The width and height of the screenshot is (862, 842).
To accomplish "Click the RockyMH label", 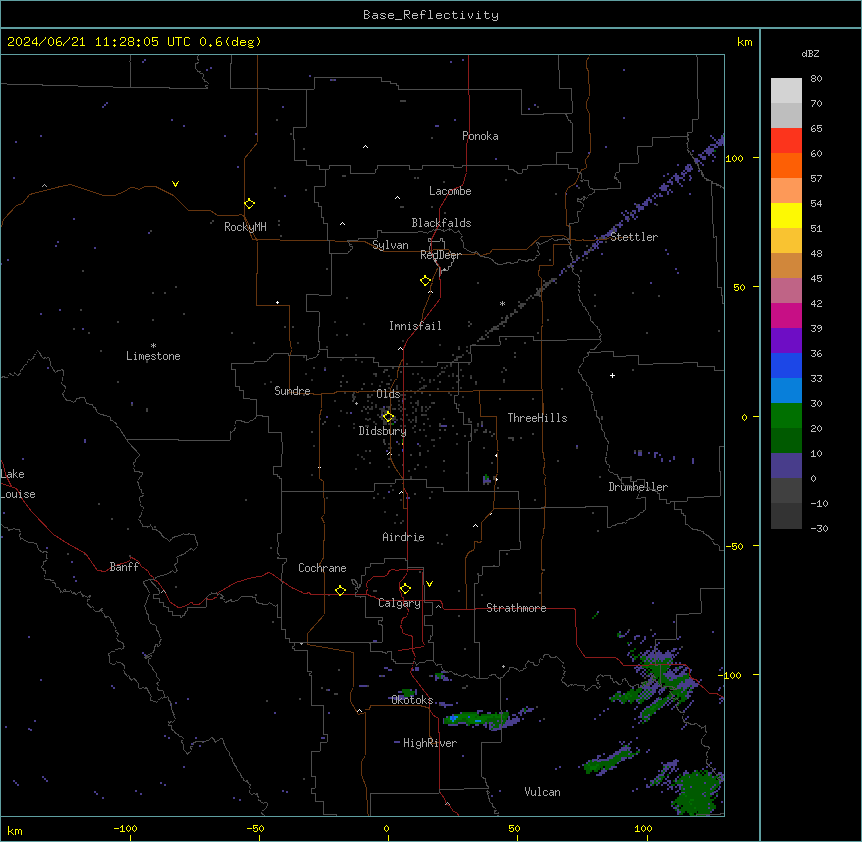I will [245, 227].
